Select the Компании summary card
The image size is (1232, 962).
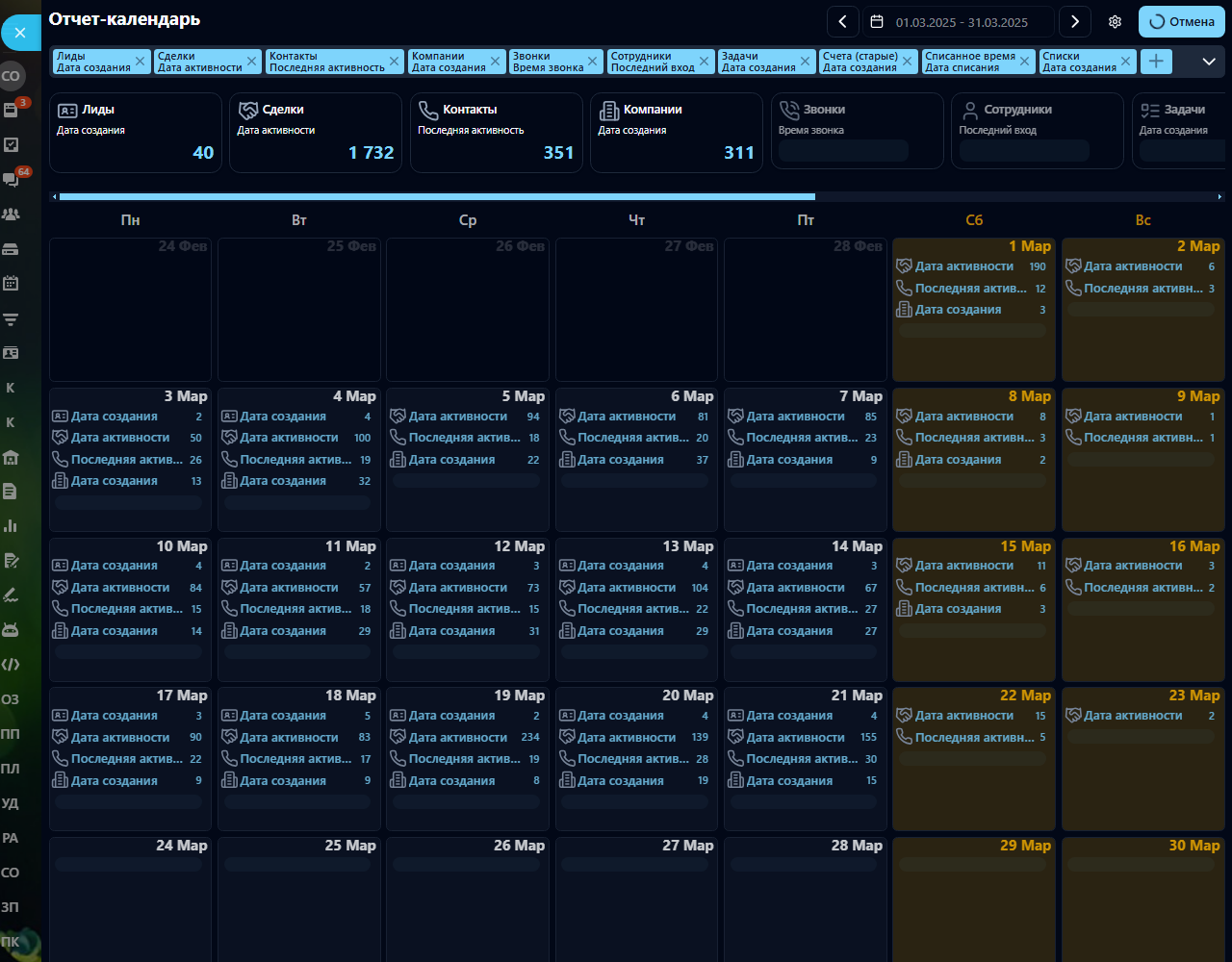pyautogui.click(x=677, y=133)
